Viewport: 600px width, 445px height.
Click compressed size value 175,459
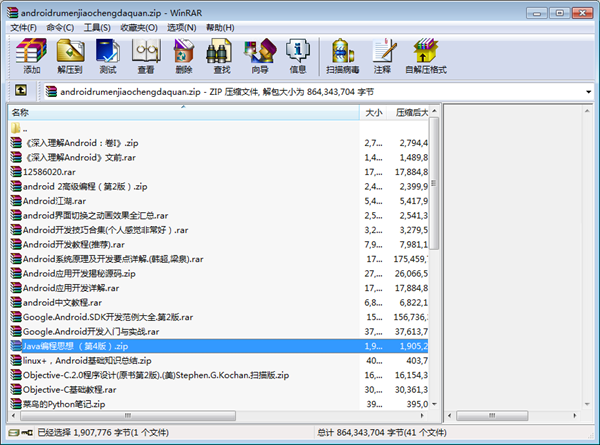(x=411, y=259)
